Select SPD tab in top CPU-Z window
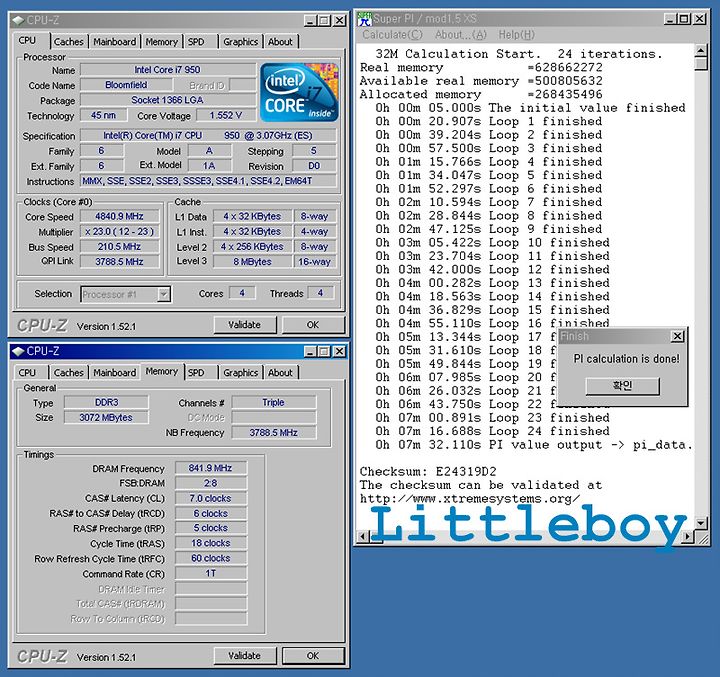The image size is (720, 677). [196, 42]
